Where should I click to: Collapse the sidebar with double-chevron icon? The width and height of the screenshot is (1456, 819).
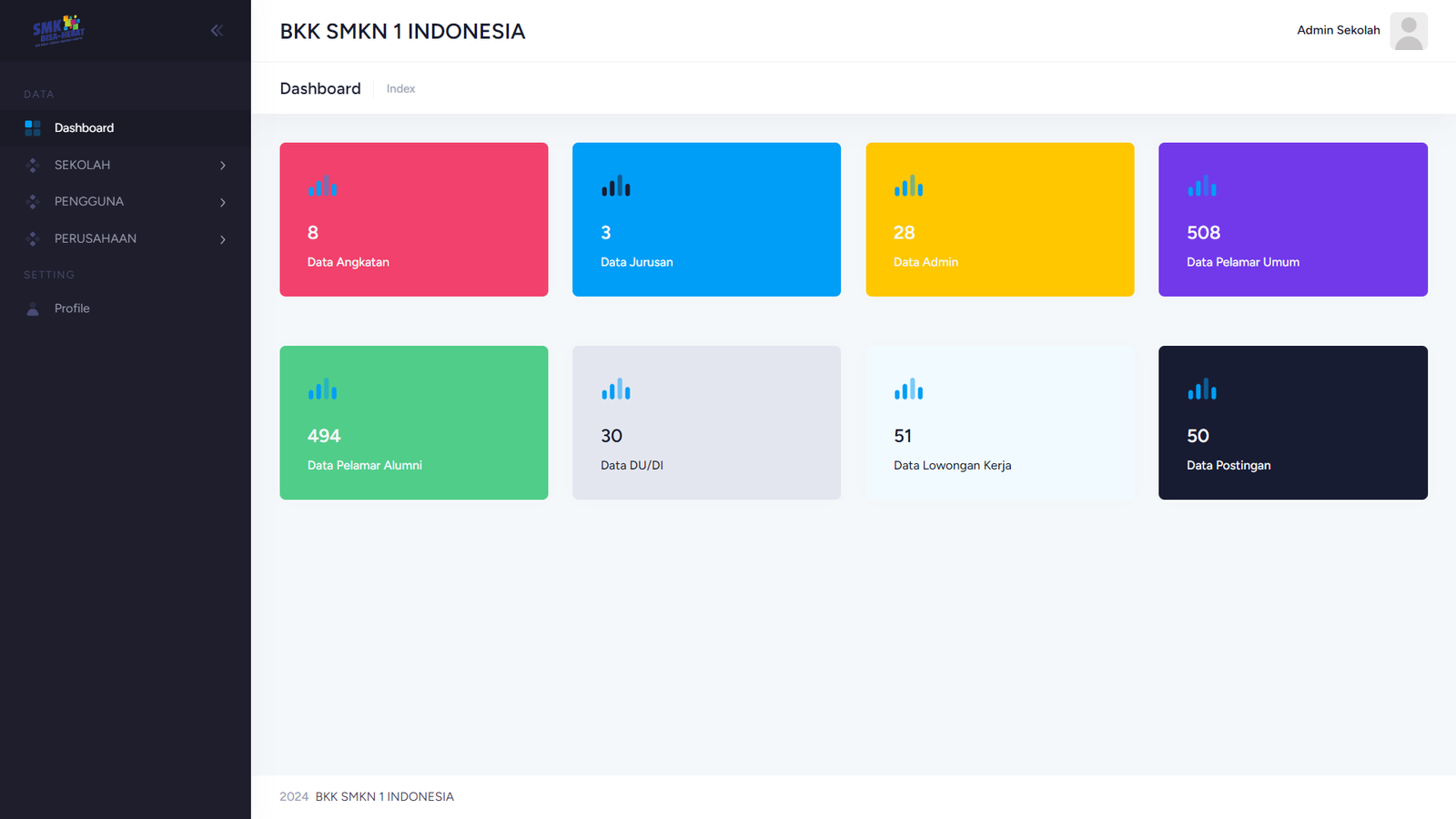[x=217, y=31]
